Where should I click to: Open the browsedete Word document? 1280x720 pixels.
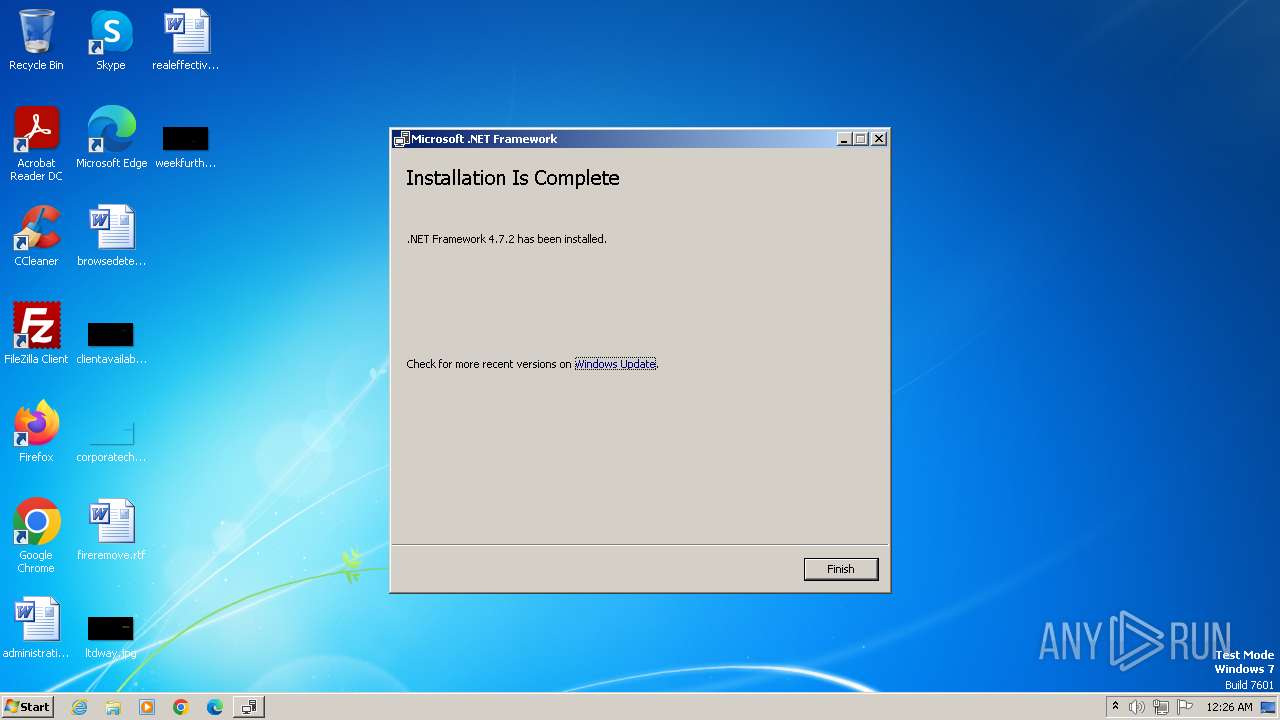111,236
